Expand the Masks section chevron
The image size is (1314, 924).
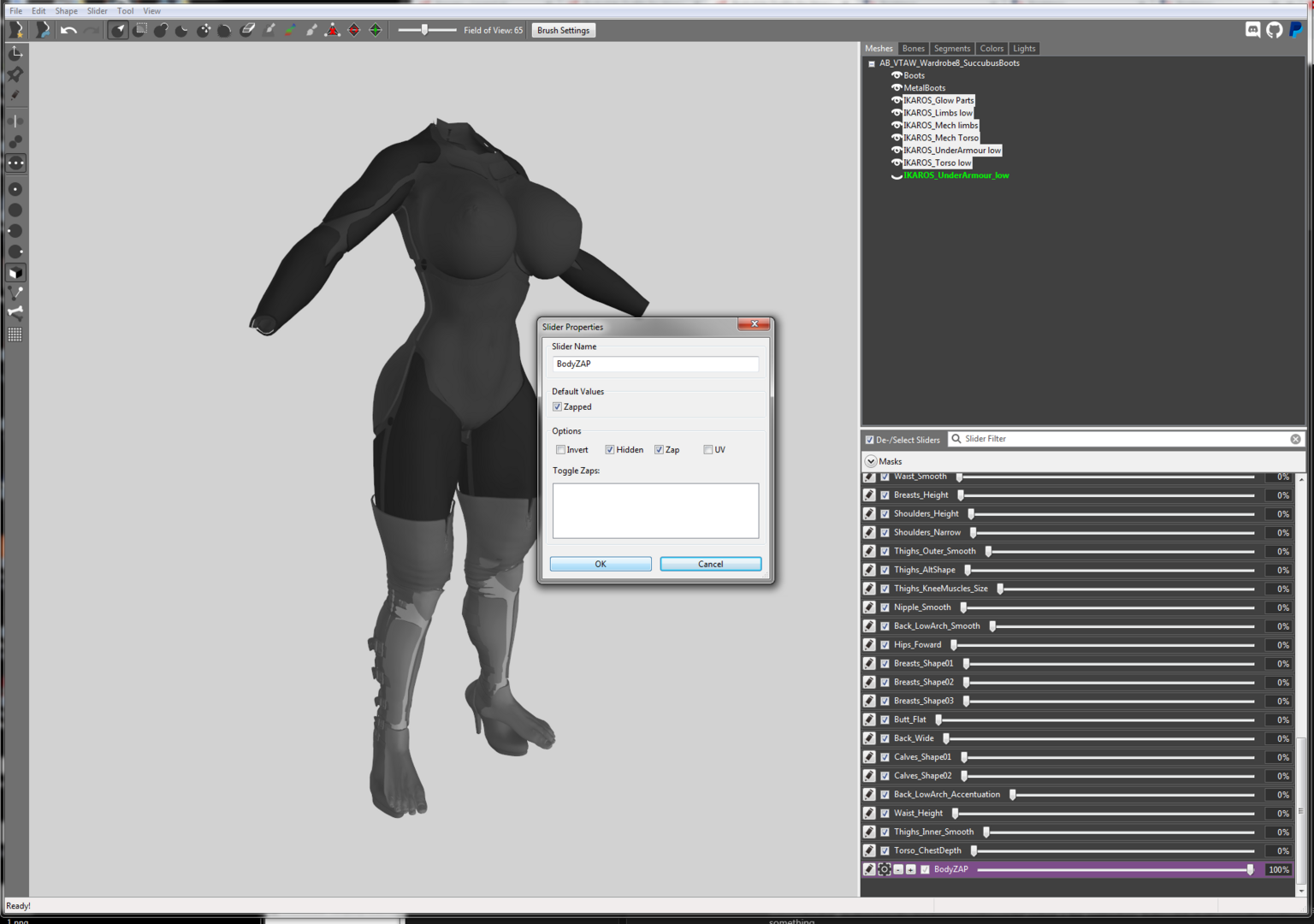(x=871, y=461)
